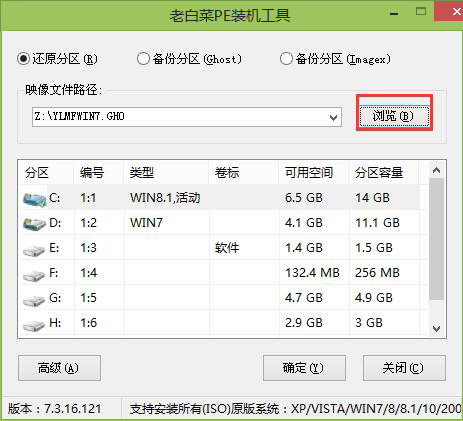This screenshot has height=421, width=463.
Task: Sort by the 分区 column header
Action: [x=46, y=173]
